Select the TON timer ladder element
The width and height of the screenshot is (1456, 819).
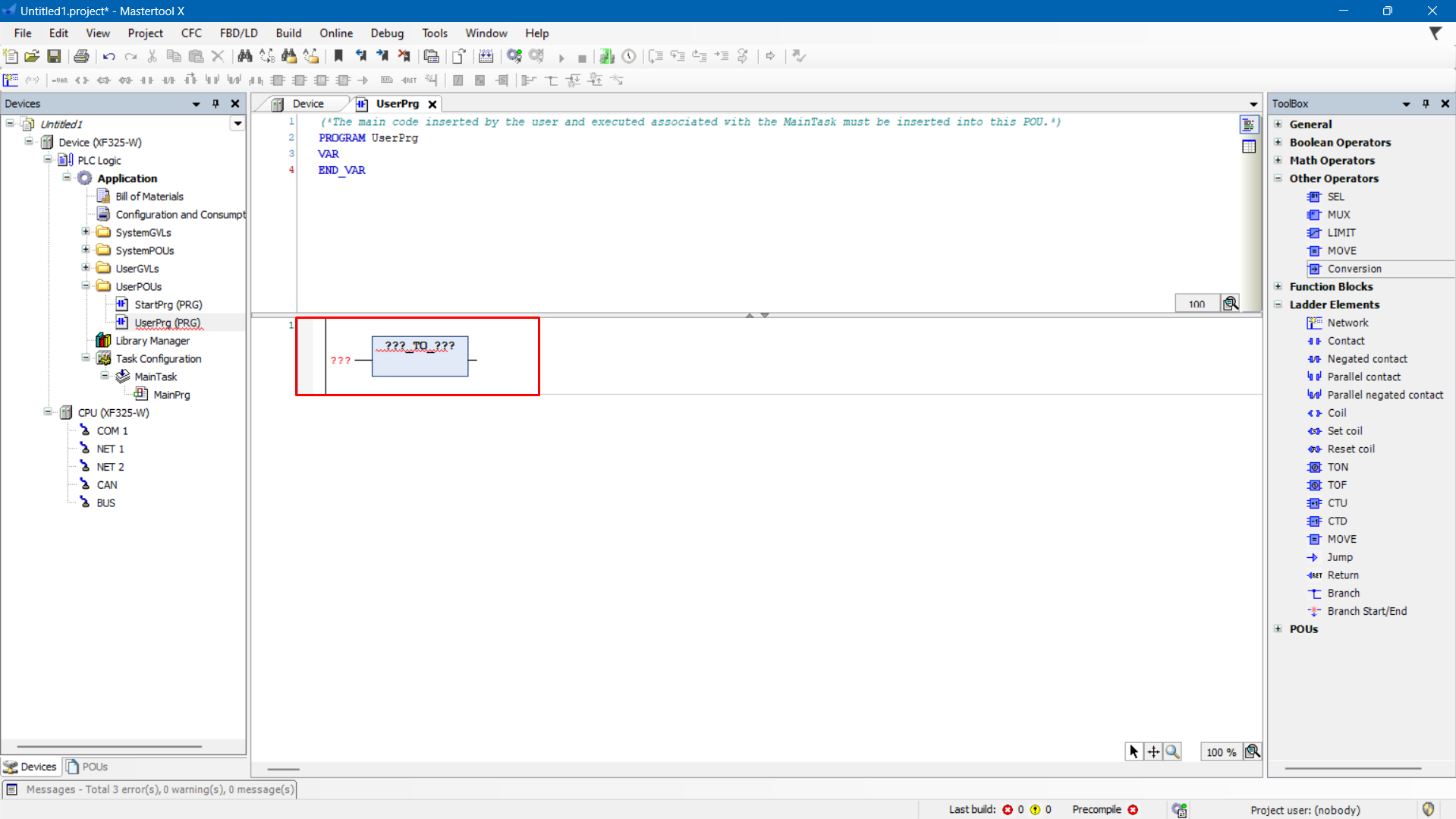point(1337,467)
